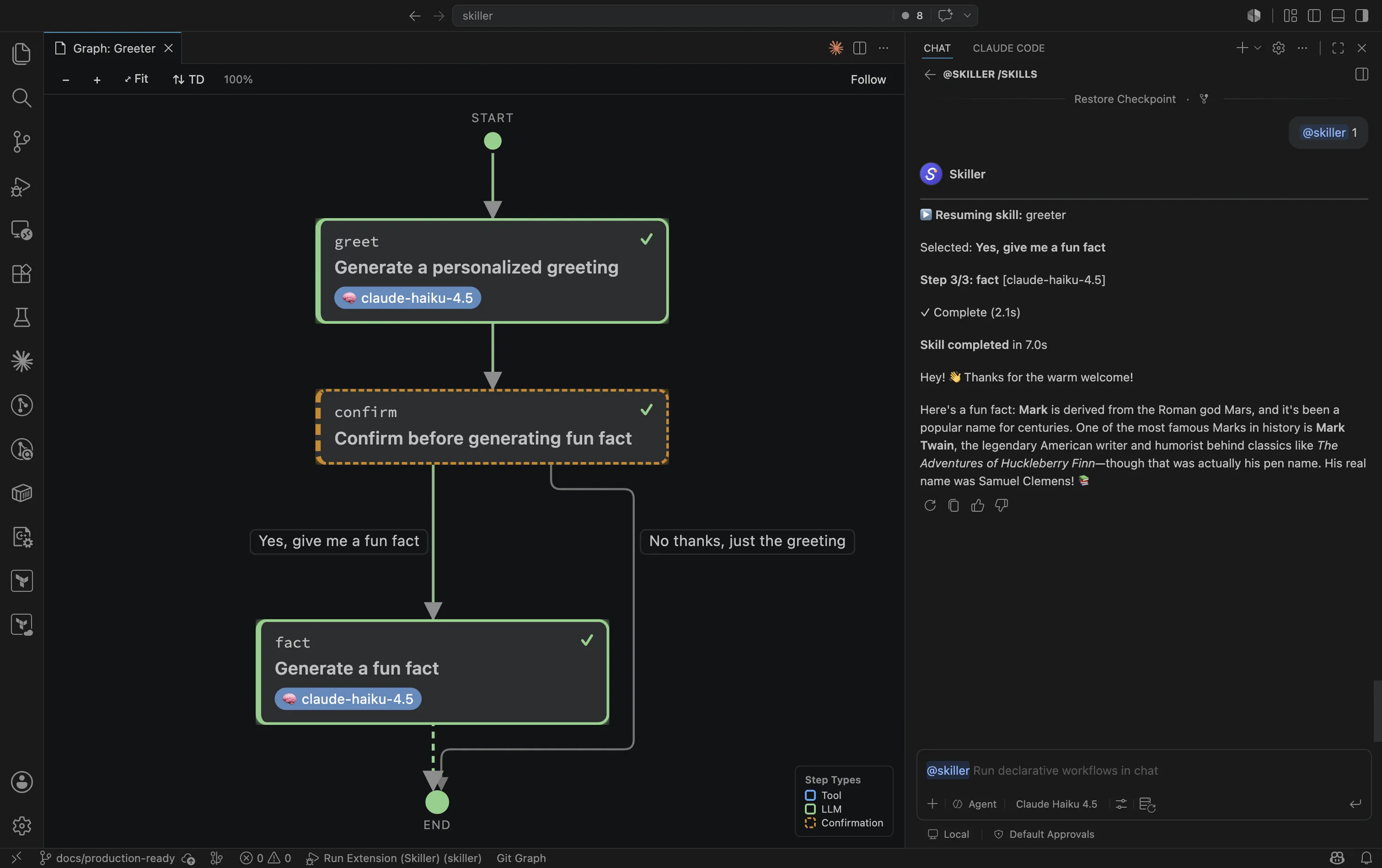Zoom in the graph with plus button
The width and height of the screenshot is (1382, 868).
coord(97,80)
